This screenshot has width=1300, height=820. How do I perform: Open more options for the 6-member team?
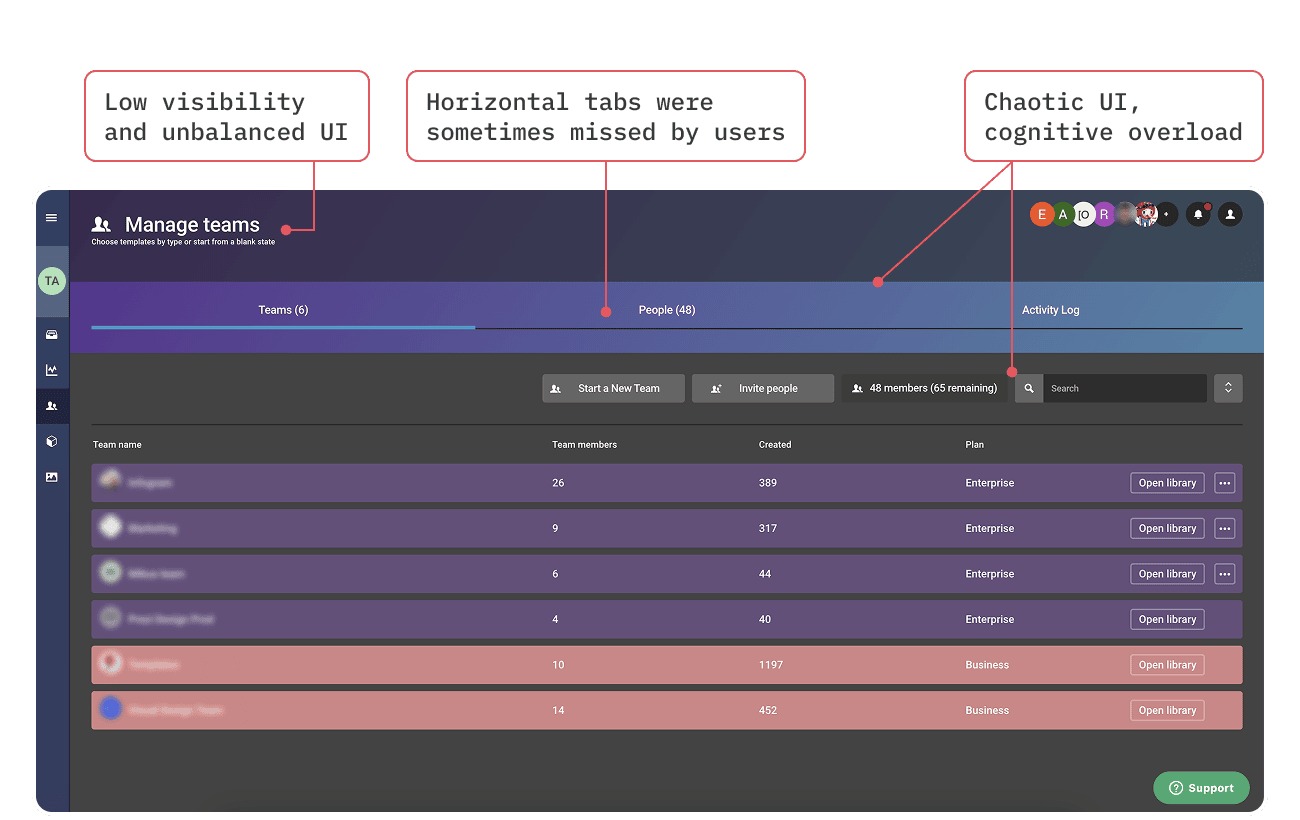click(x=1225, y=574)
